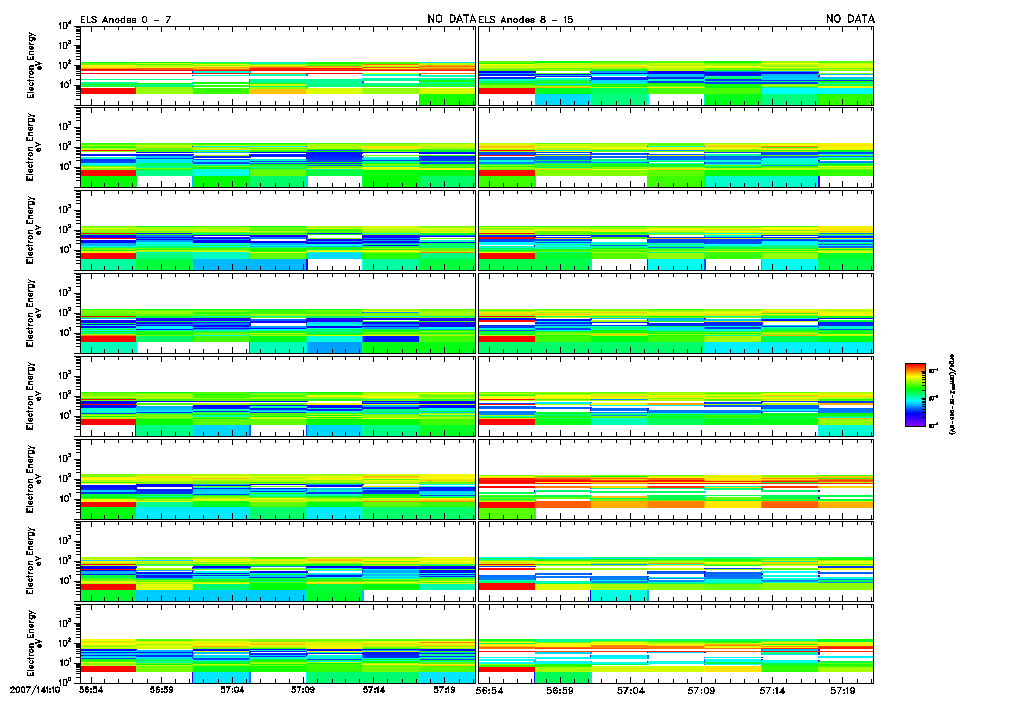The height and width of the screenshot is (708, 1024).
Task: Click the color bar's rotated units label
Action: (952, 395)
